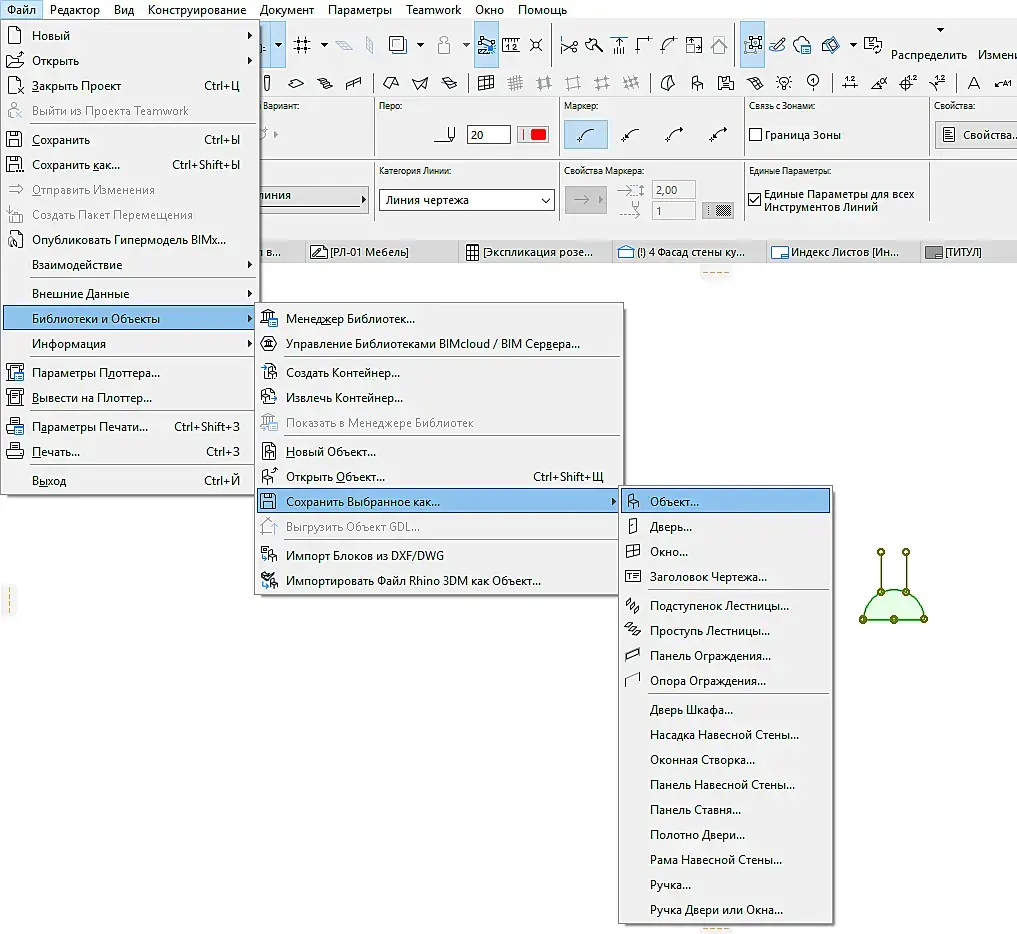Choose Закрыть Проект in File menu
This screenshot has height=934, width=1017.
pos(130,86)
